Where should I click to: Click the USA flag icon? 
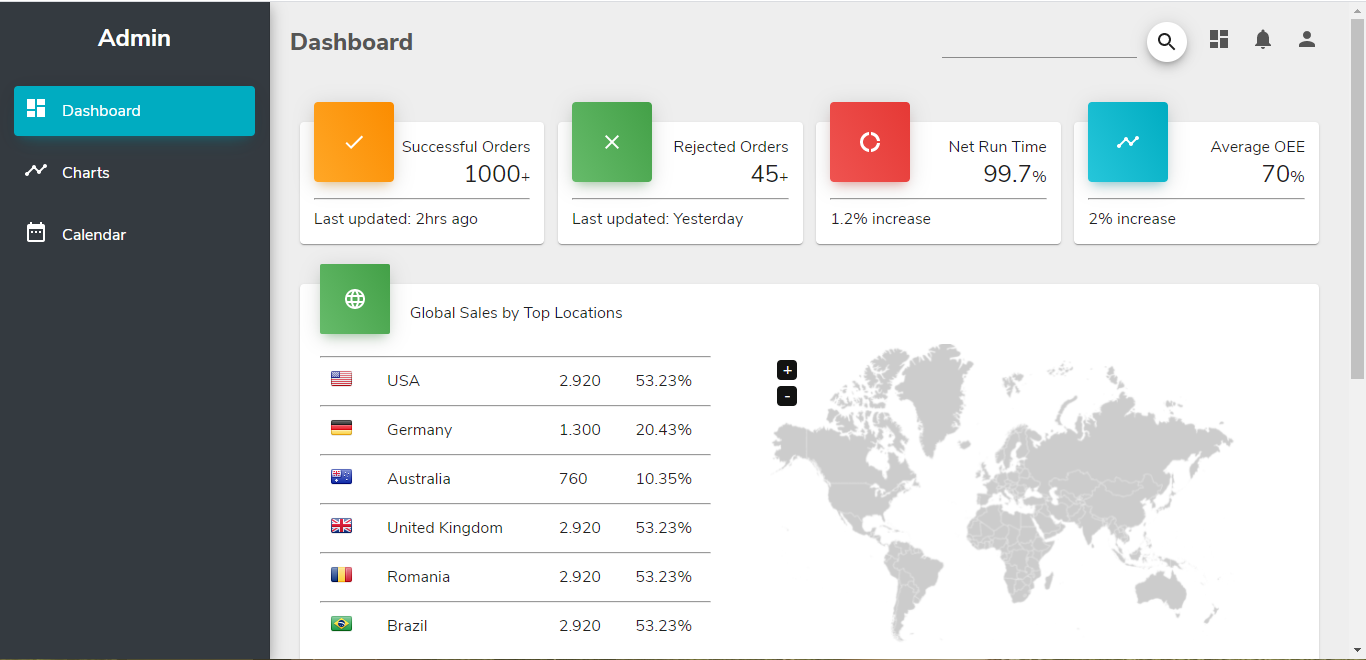tap(341, 379)
